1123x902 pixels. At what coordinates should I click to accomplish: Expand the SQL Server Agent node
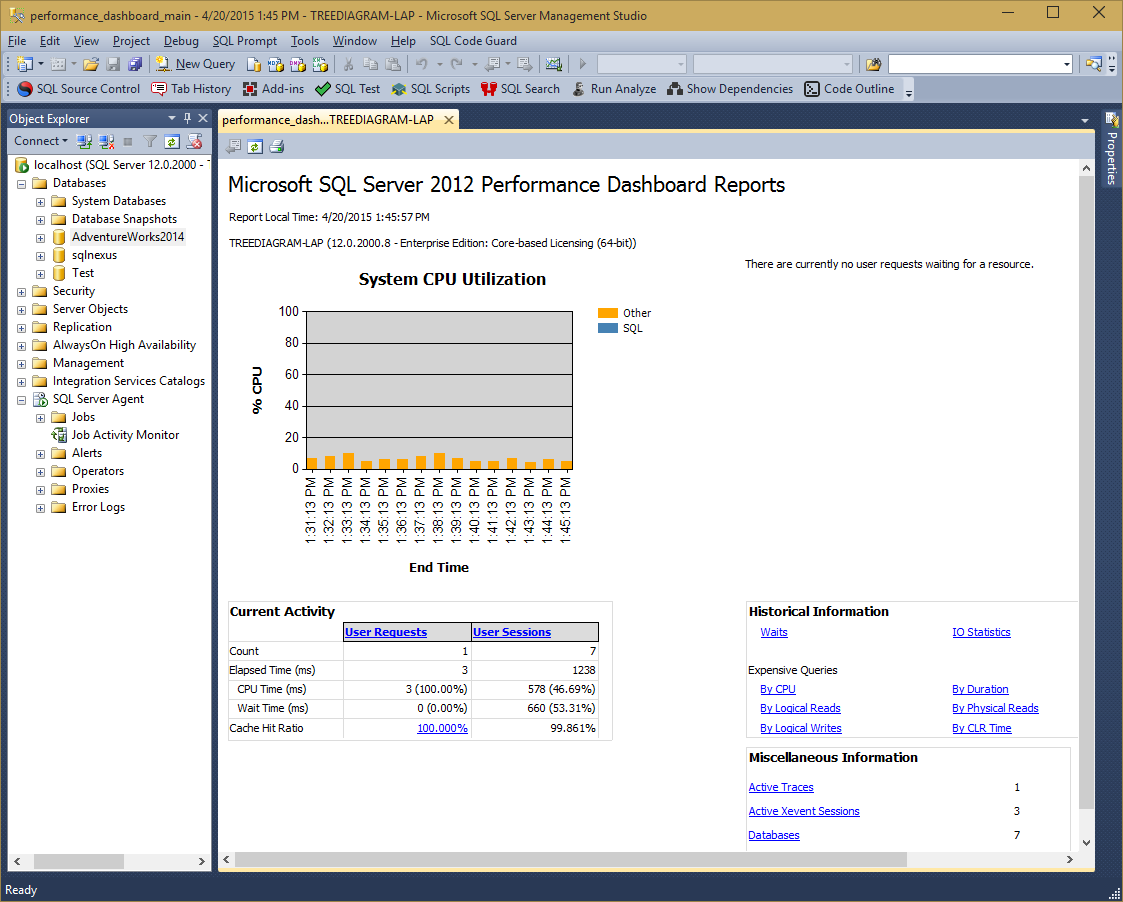tap(21, 398)
